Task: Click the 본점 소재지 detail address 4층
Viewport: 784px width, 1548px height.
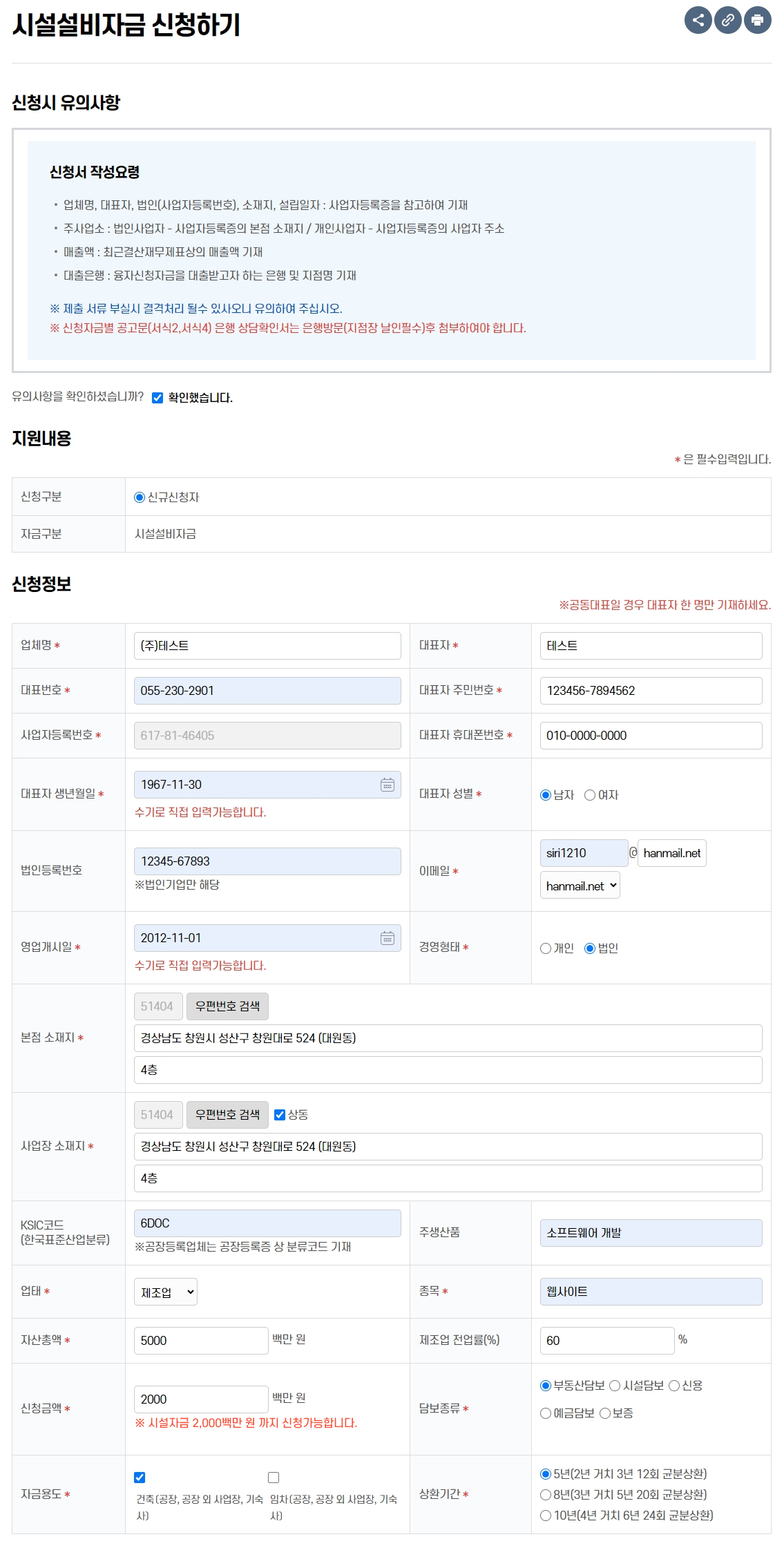Action: point(448,1070)
